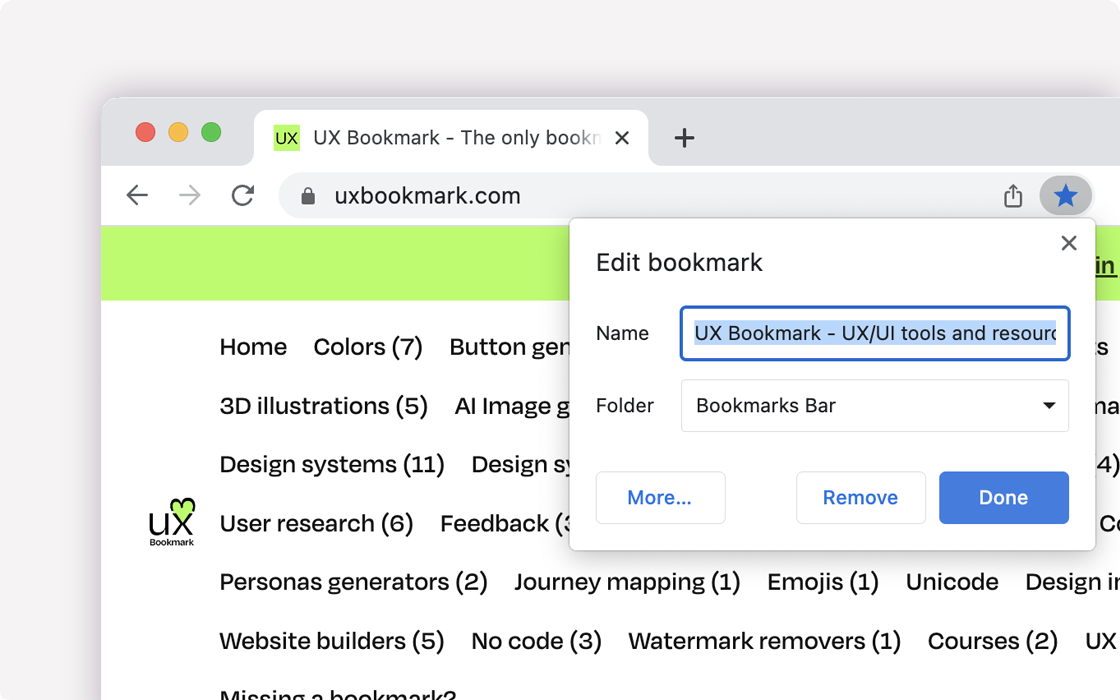
Task: Click the share icon in the address bar
Action: [1013, 195]
